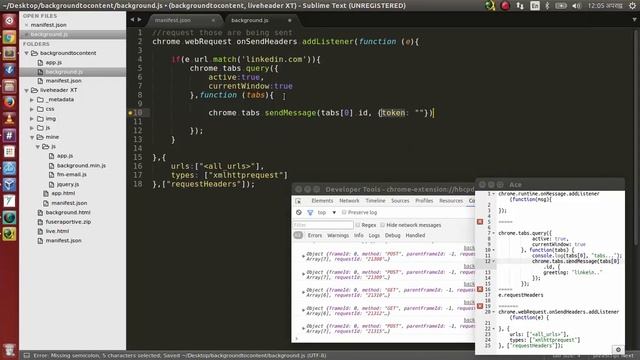Click the bookmark dot on line 10 gutter

click(130, 113)
